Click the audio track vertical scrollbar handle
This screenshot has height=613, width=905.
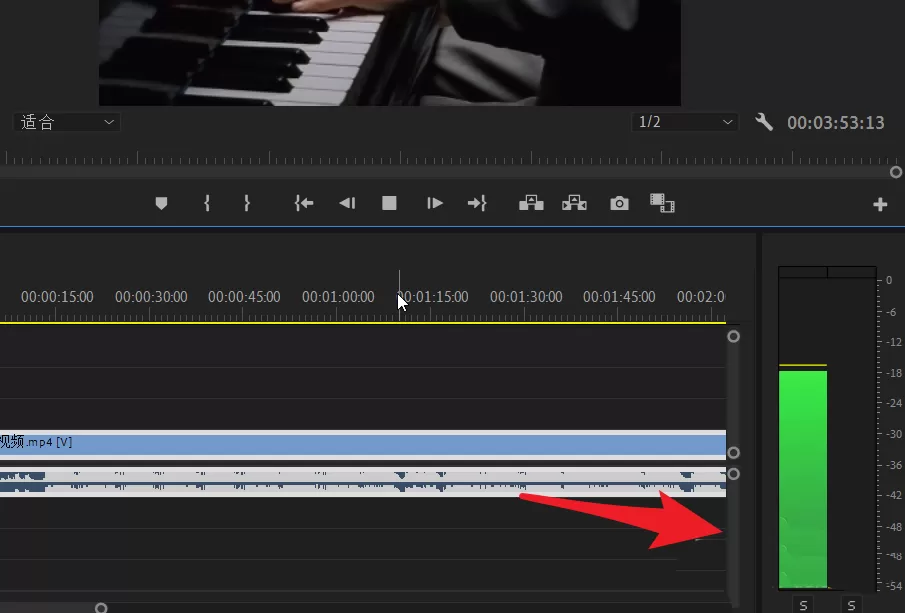coord(734,474)
